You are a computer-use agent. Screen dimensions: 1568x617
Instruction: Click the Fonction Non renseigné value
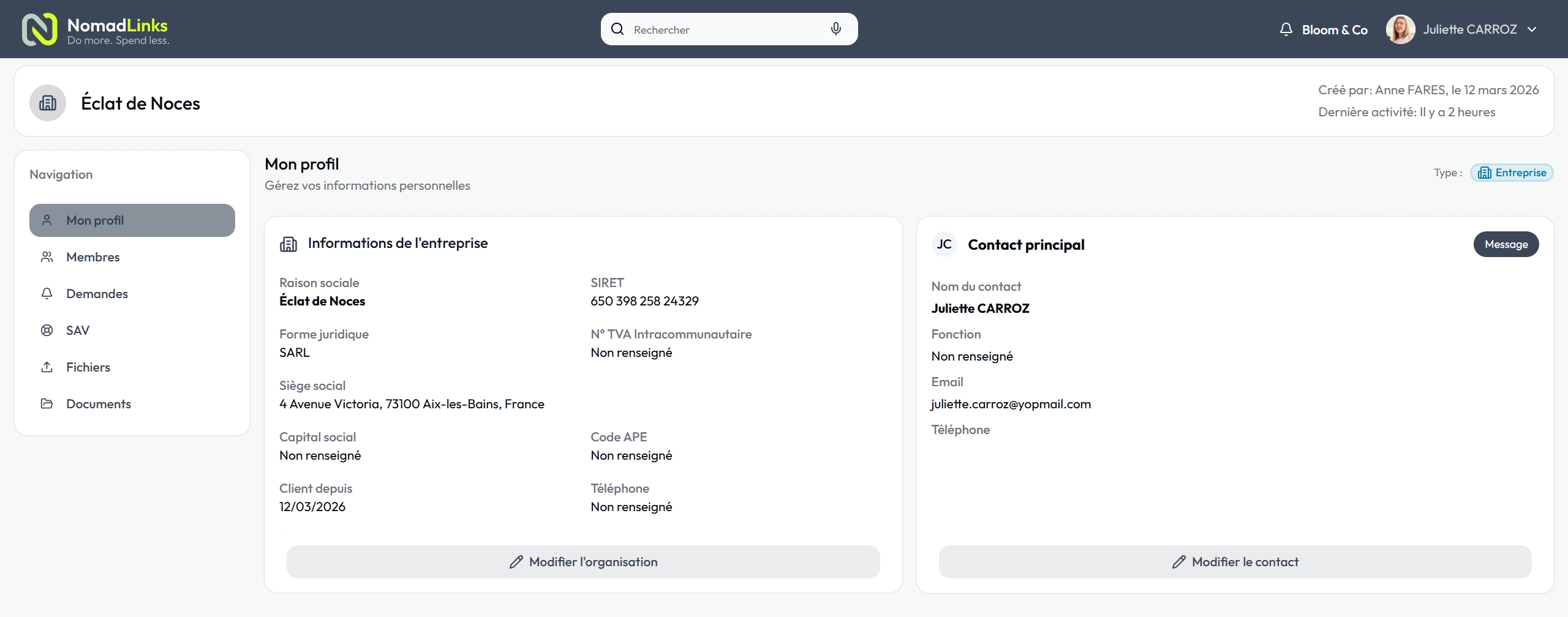click(x=972, y=356)
